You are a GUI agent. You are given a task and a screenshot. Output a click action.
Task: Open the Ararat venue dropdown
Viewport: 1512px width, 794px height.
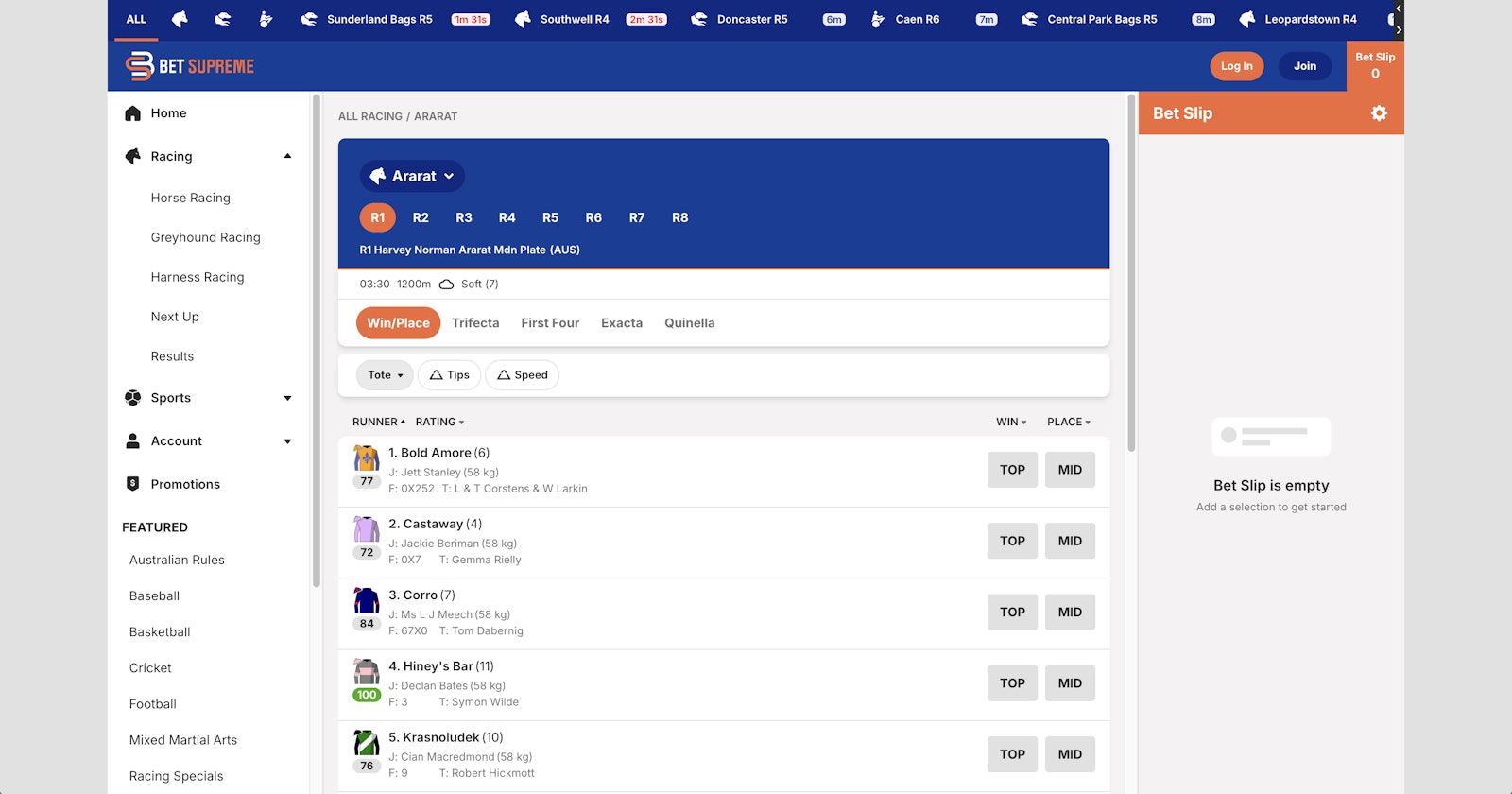coord(412,176)
